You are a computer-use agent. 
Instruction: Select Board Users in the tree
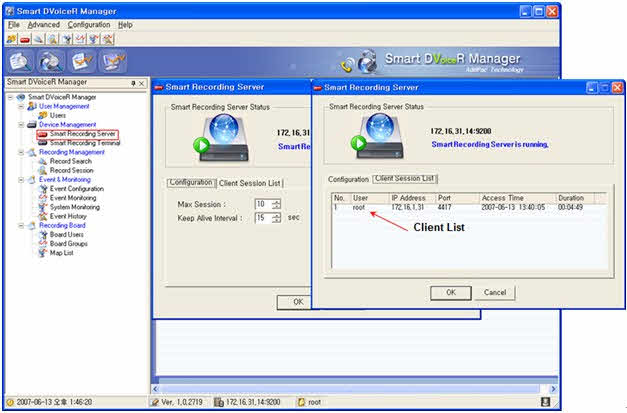click(x=69, y=235)
